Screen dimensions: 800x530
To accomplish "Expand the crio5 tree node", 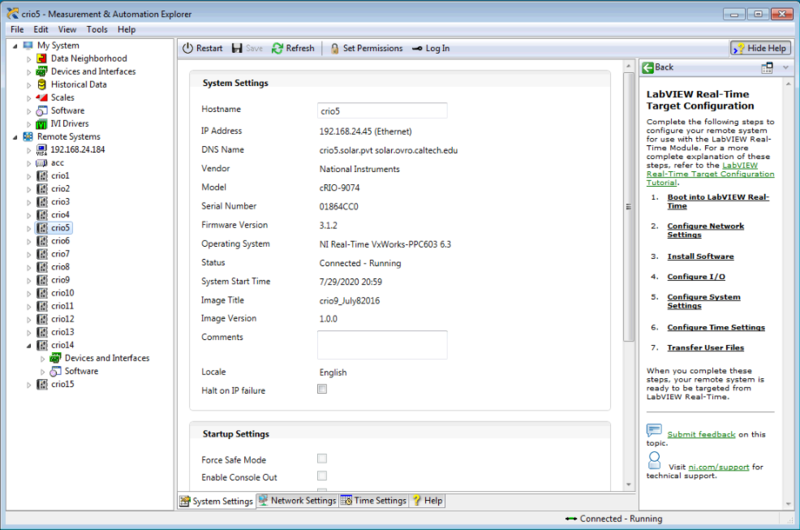I will click(29, 229).
